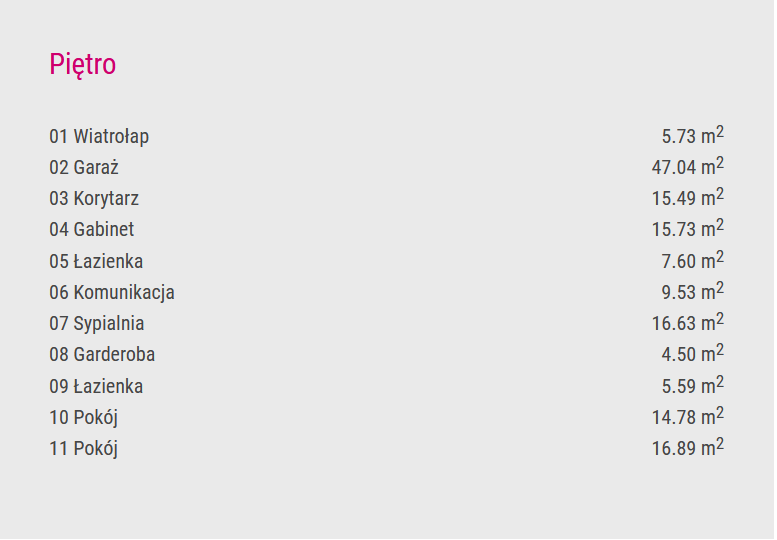
Task: Click the 06 Komunikacja list item
Action: [x=112, y=292]
